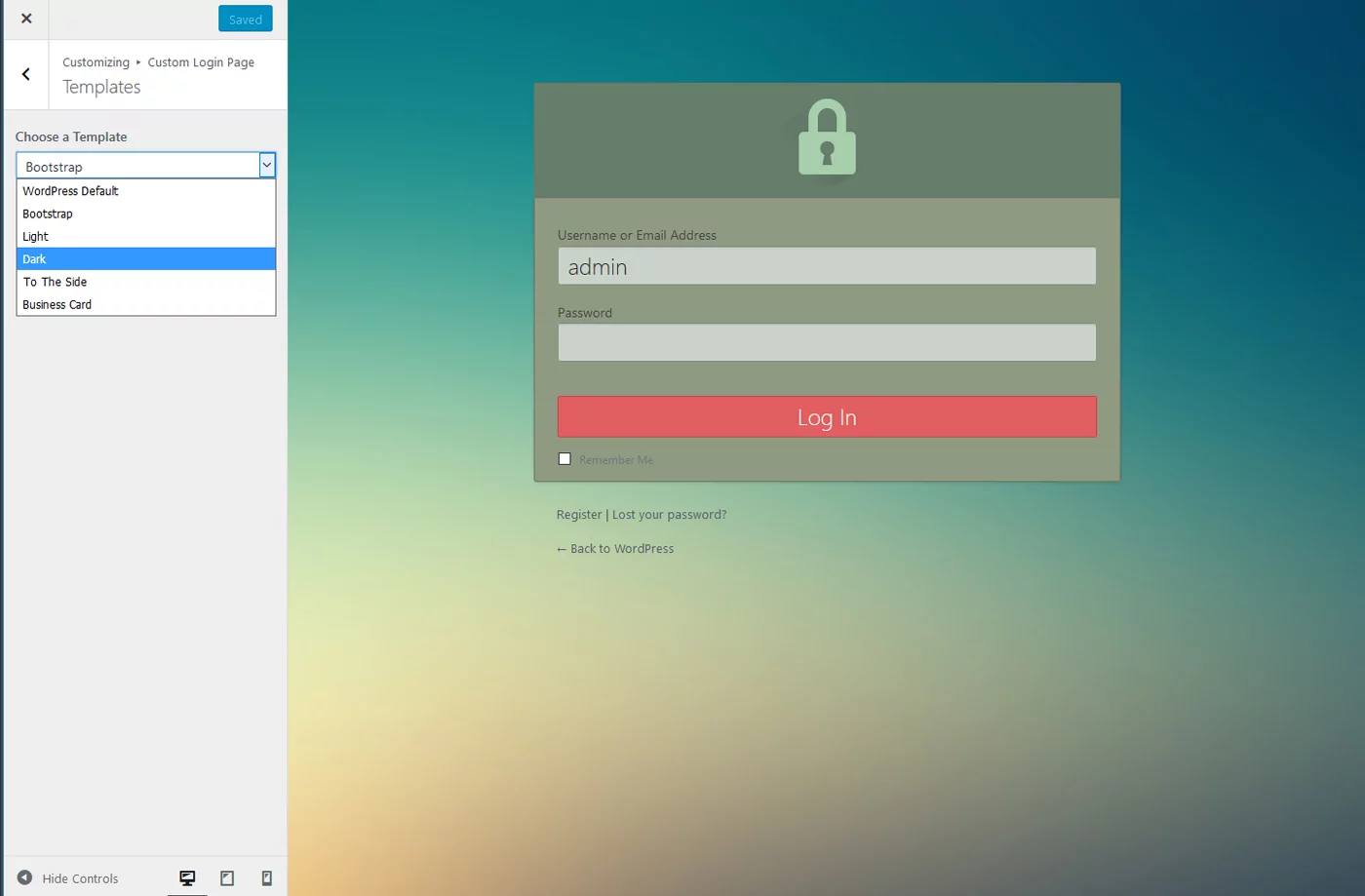Click the Hide Controls collapse icon
This screenshot has width=1365, height=896.
coord(24,877)
